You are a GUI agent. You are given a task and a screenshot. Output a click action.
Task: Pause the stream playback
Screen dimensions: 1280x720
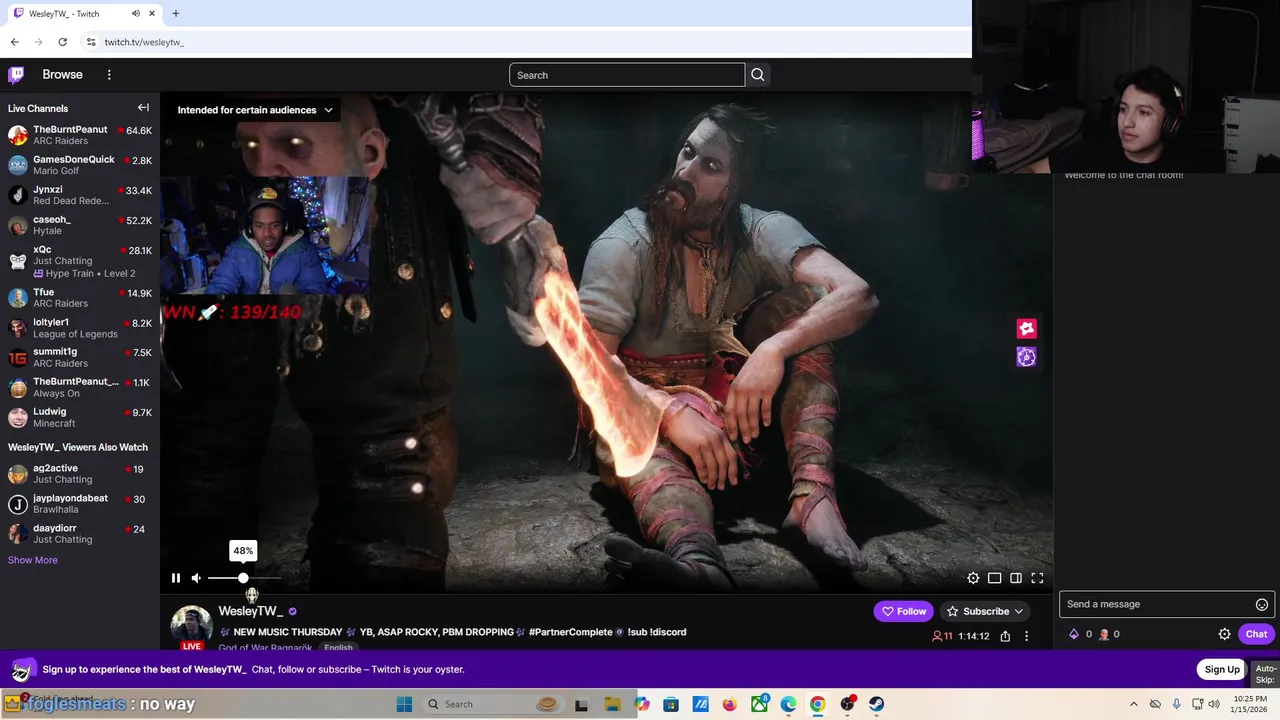coord(176,578)
